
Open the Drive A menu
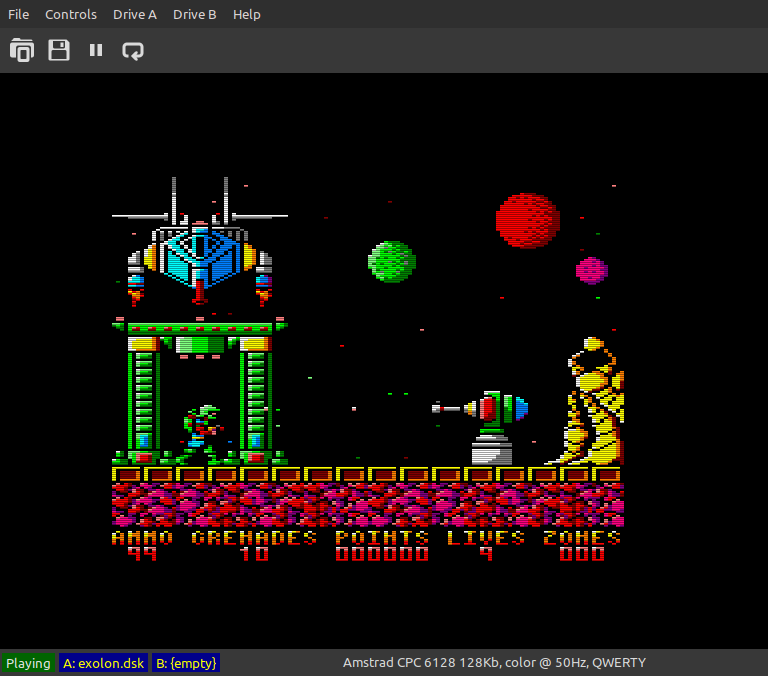[135, 14]
